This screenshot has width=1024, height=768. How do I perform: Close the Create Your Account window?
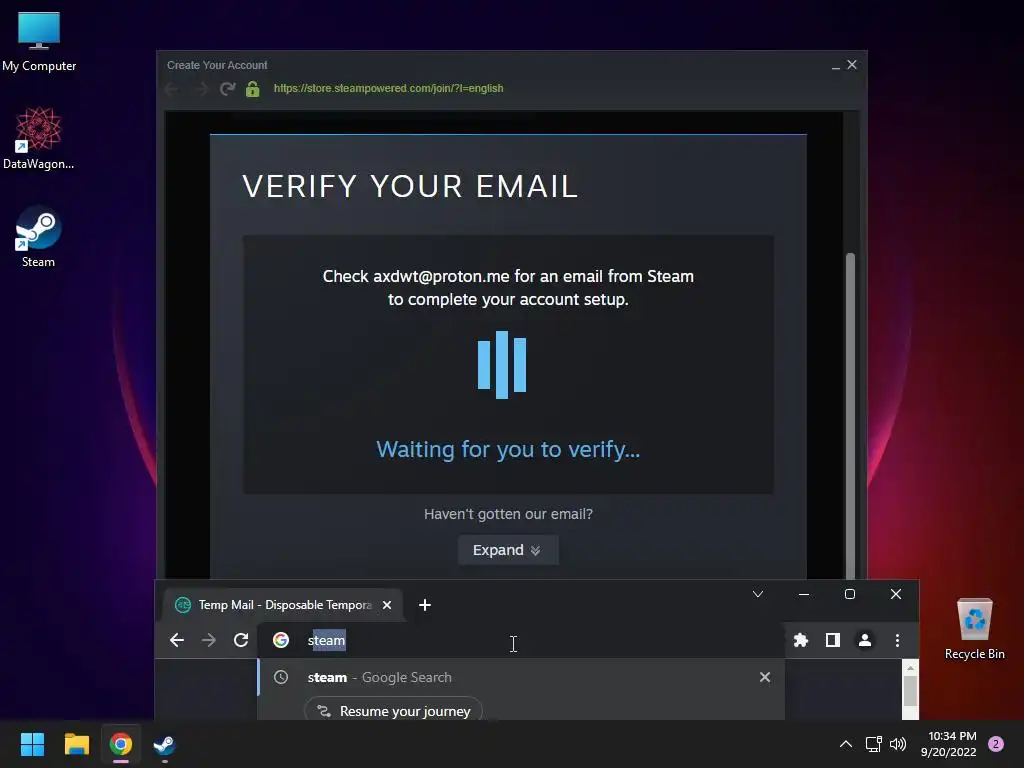pos(852,65)
